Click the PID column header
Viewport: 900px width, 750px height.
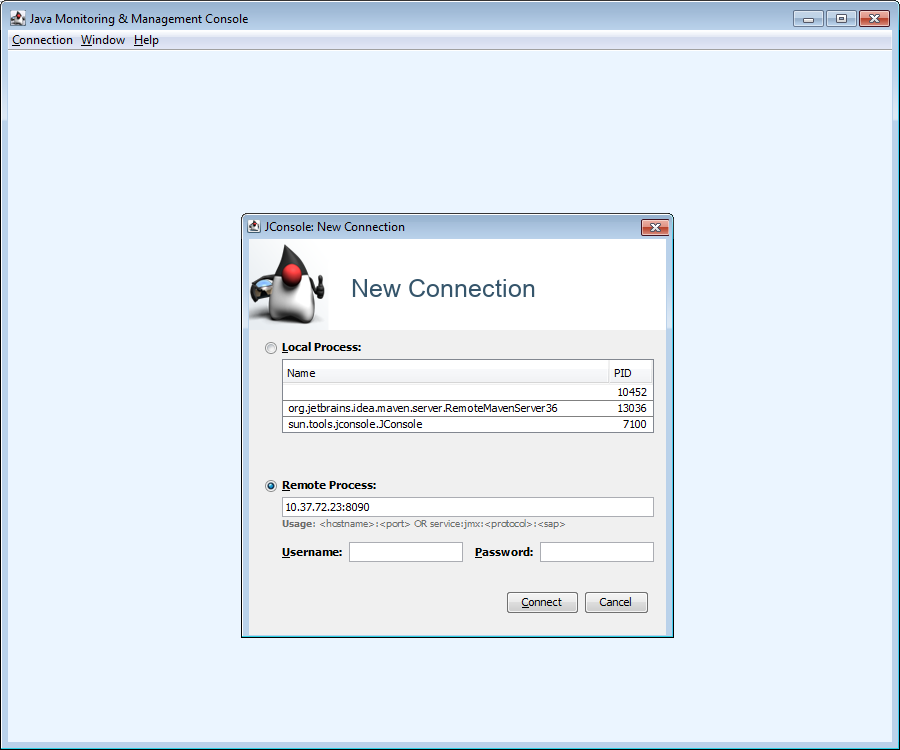tap(630, 373)
